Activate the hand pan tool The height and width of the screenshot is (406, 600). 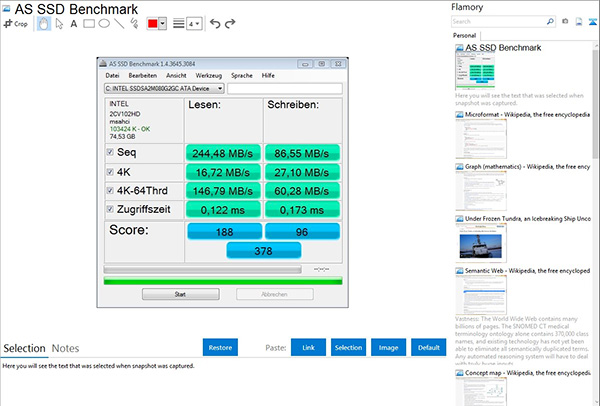(43, 22)
